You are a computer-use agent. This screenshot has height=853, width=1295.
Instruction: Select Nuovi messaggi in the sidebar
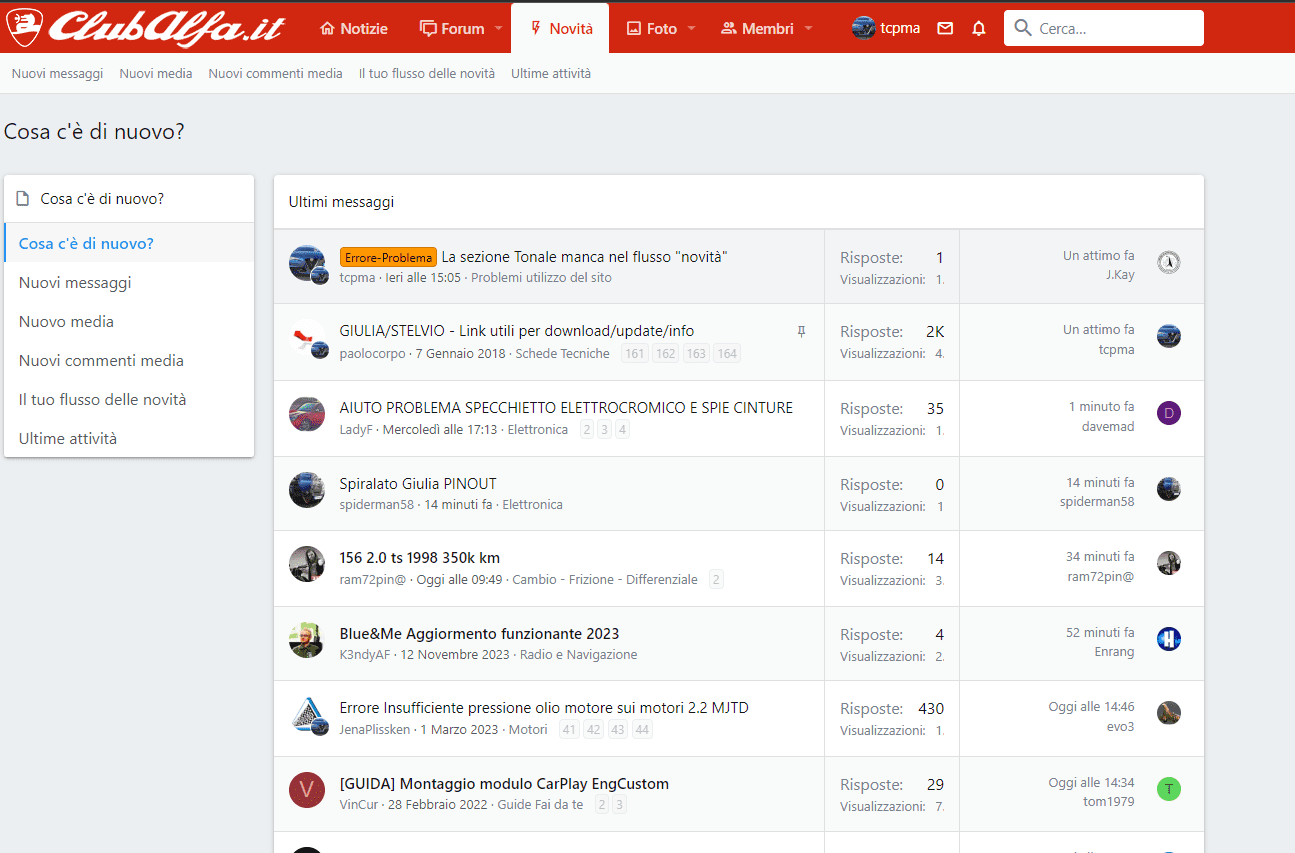pyautogui.click(x=129, y=282)
